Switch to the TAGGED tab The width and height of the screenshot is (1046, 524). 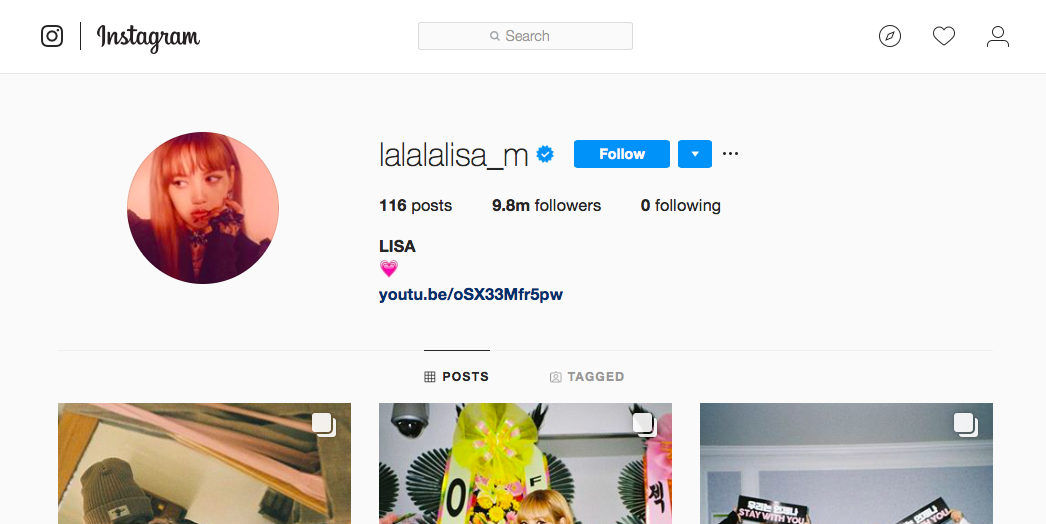pyautogui.click(x=587, y=376)
